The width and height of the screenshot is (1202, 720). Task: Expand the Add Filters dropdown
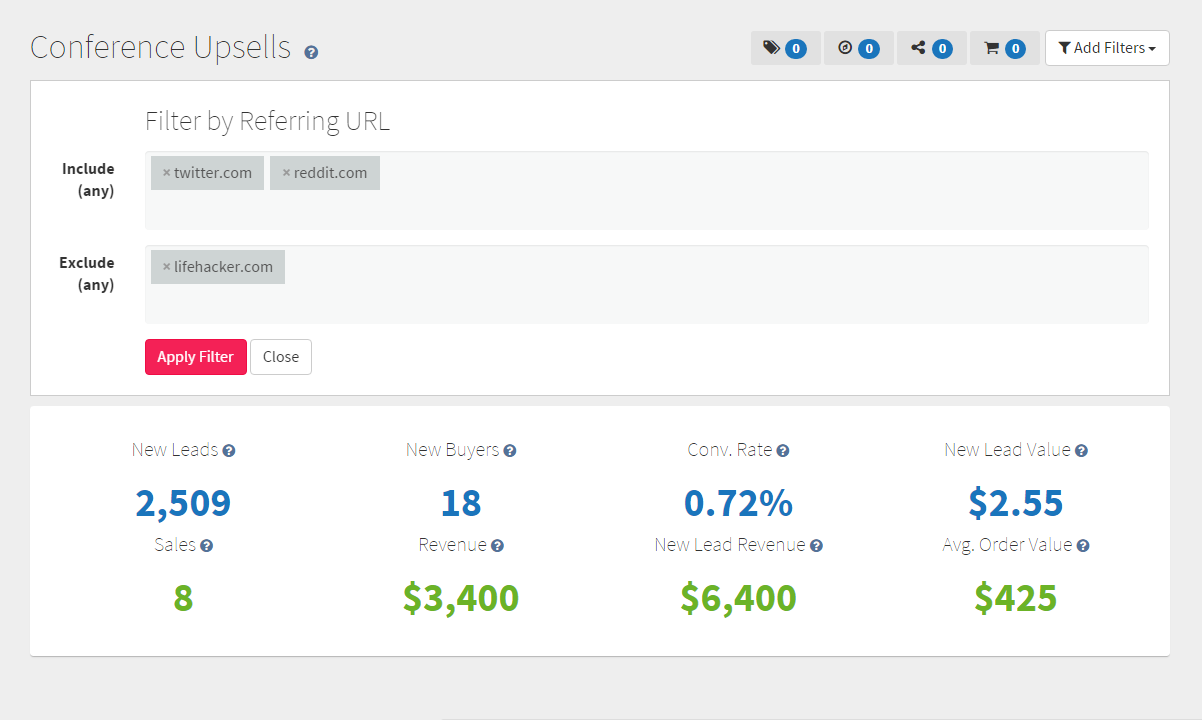[x=1107, y=48]
